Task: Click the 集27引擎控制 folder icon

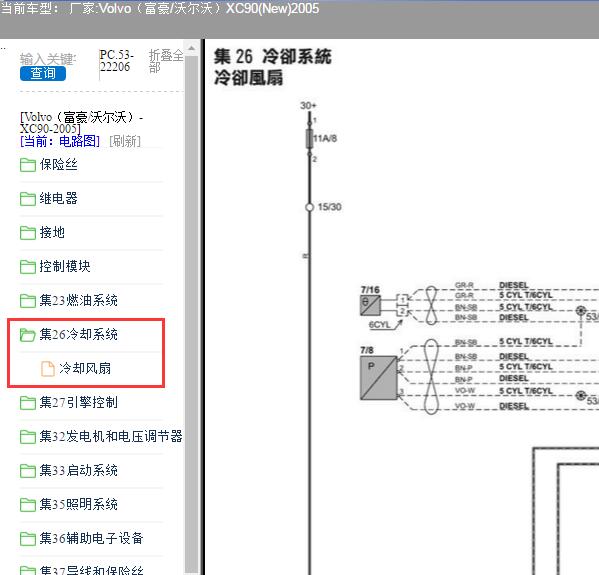Action: tap(28, 403)
